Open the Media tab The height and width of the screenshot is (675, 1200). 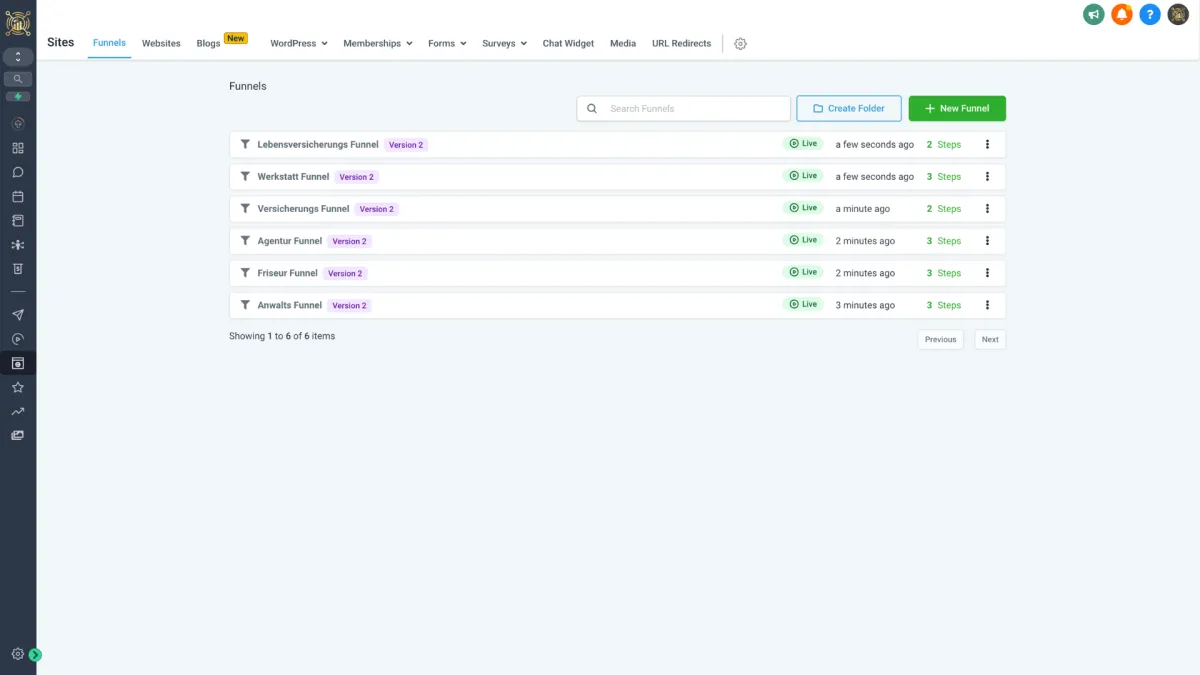623,43
